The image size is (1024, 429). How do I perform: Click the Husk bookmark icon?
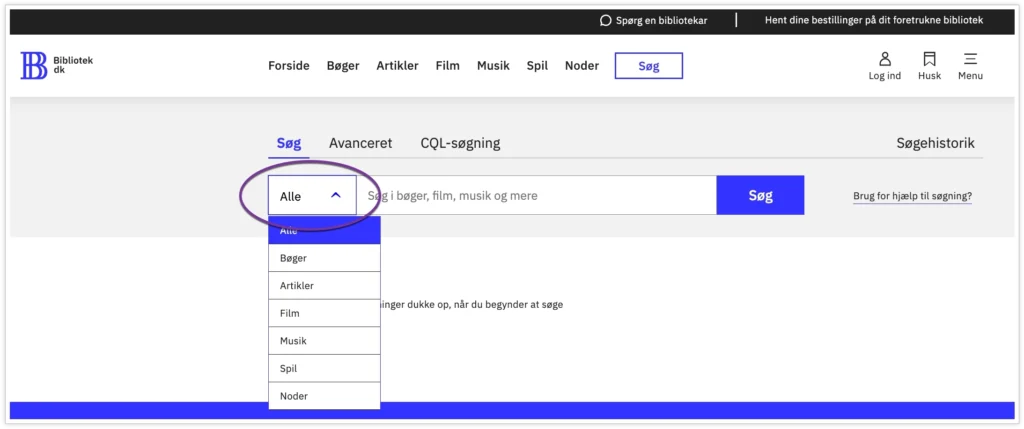(x=929, y=59)
